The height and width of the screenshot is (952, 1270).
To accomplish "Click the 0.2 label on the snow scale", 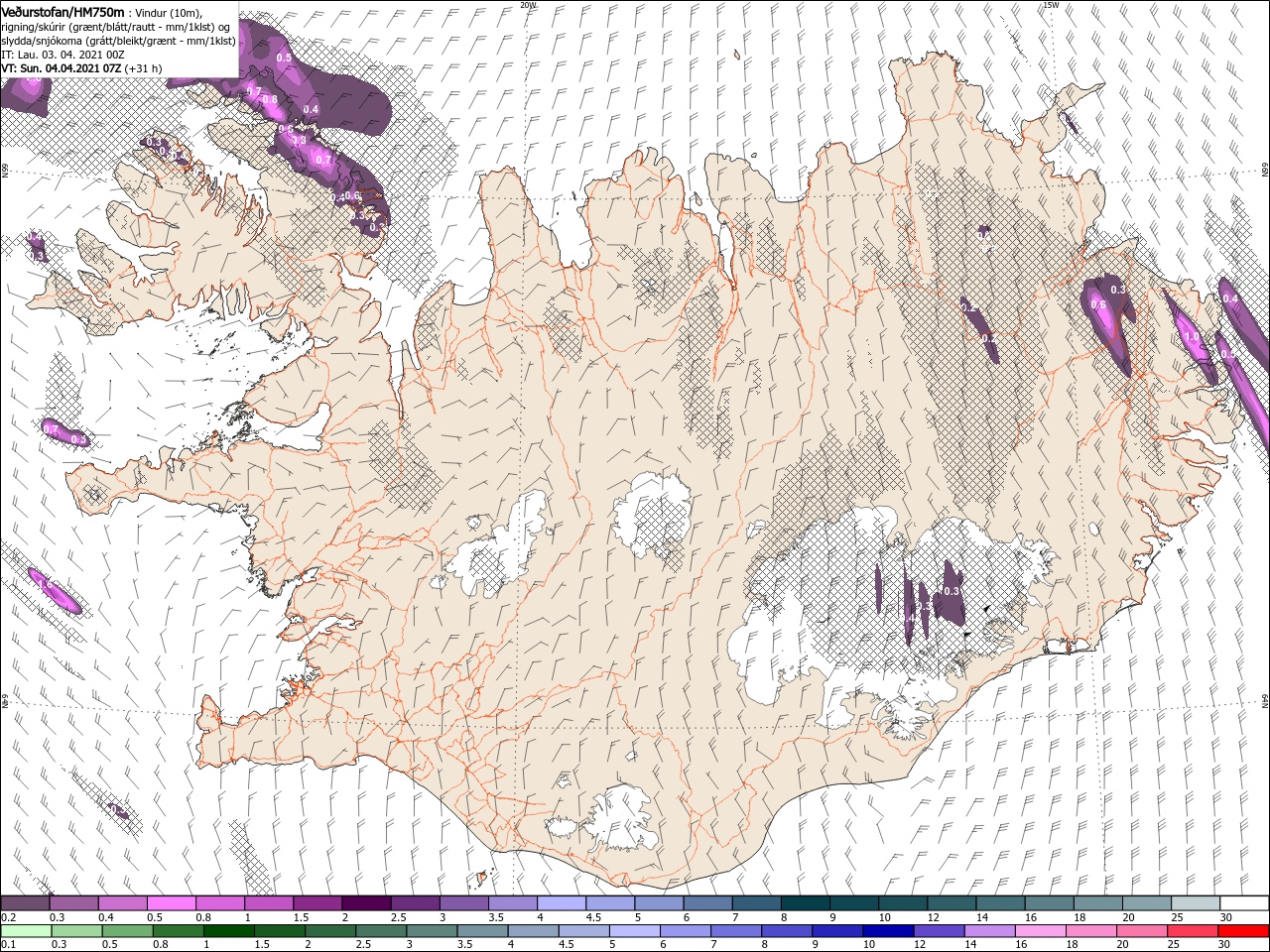I will click(9, 917).
